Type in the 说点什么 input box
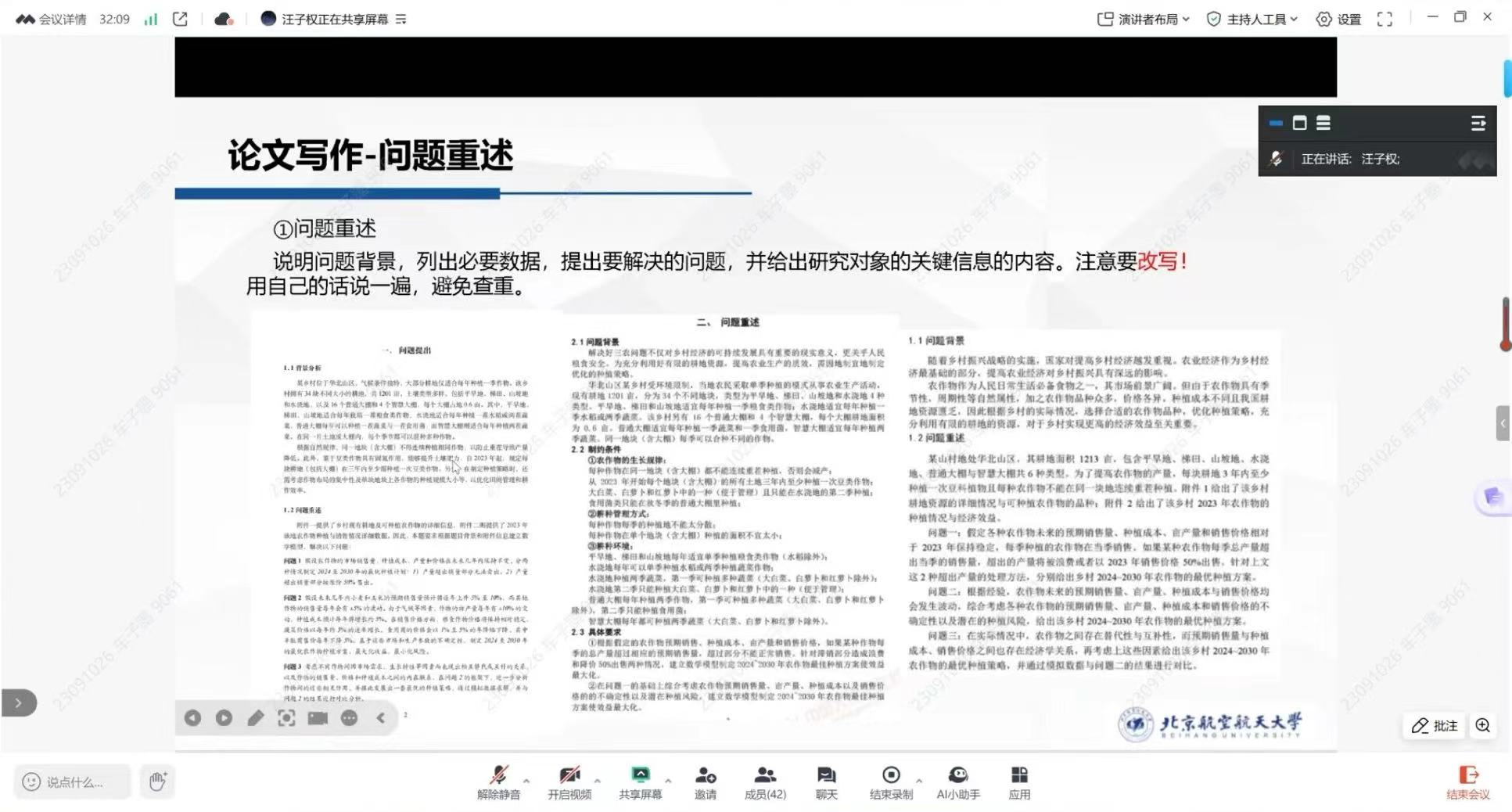This screenshot has width=1512, height=812. tap(74, 781)
